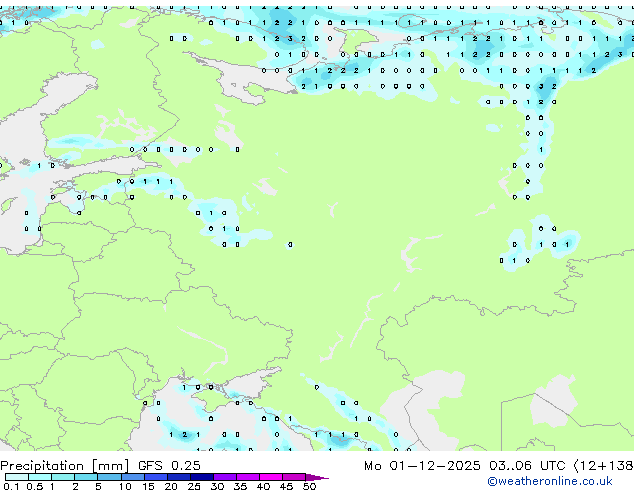Viewport: 634px width, 490px height.
Task: Click the date 'Mo 01-12-2025'
Action: (422, 466)
